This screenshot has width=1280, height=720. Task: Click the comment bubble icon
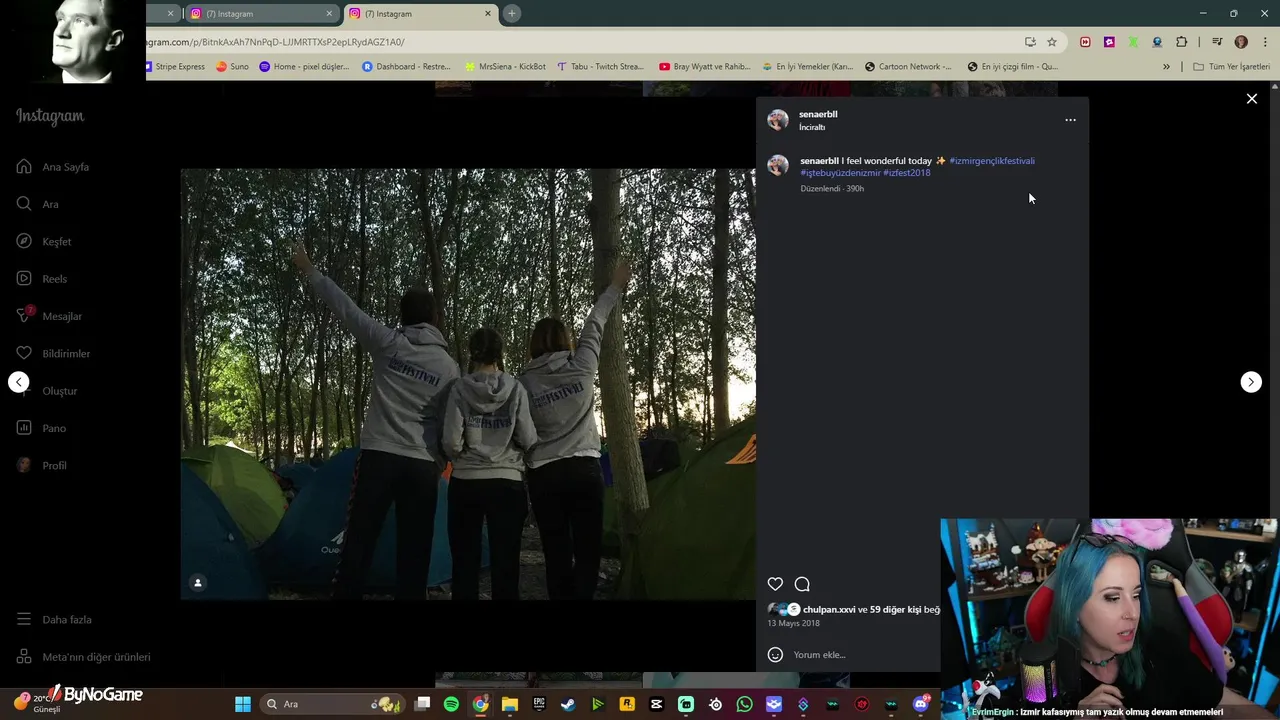coord(802,584)
